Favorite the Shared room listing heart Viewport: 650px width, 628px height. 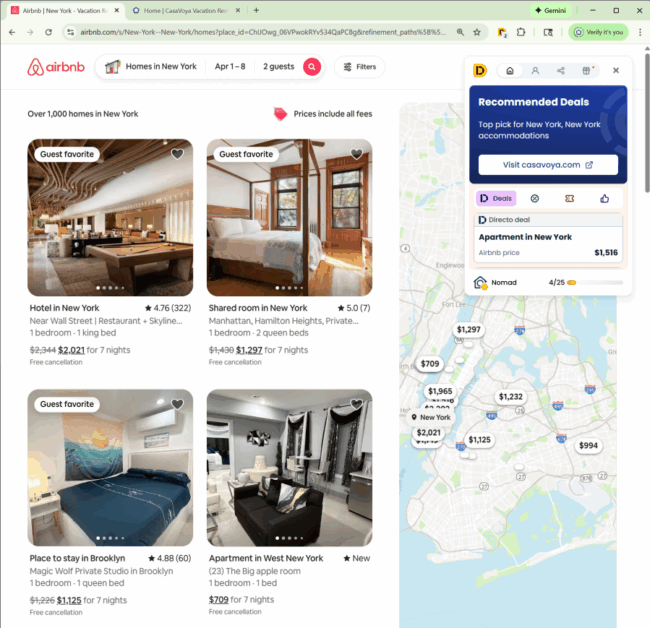tap(357, 154)
